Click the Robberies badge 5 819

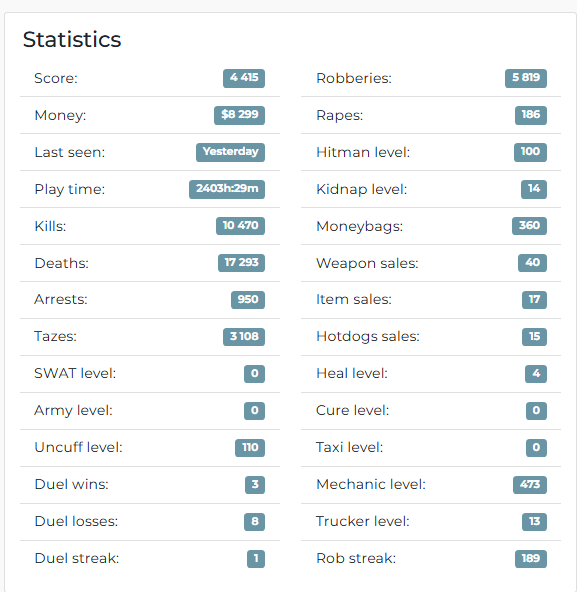(x=526, y=78)
